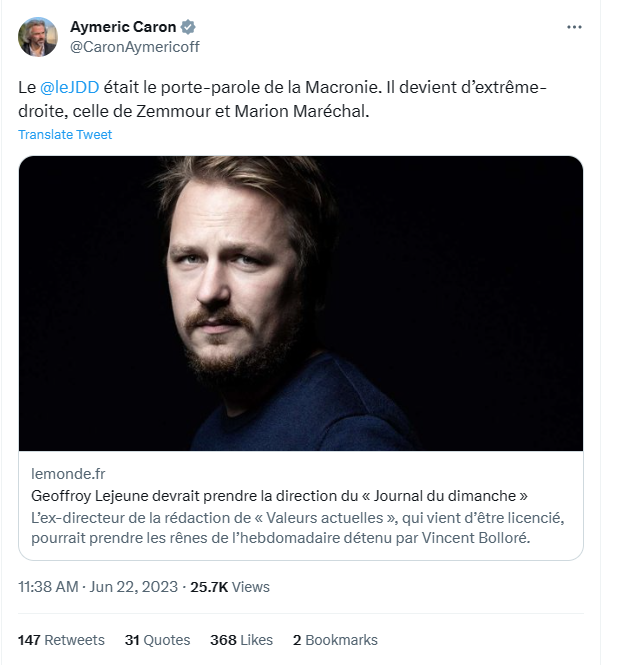The height and width of the screenshot is (665, 619).
Task: View the 25.7K Views count
Action: pyautogui.click(x=230, y=587)
